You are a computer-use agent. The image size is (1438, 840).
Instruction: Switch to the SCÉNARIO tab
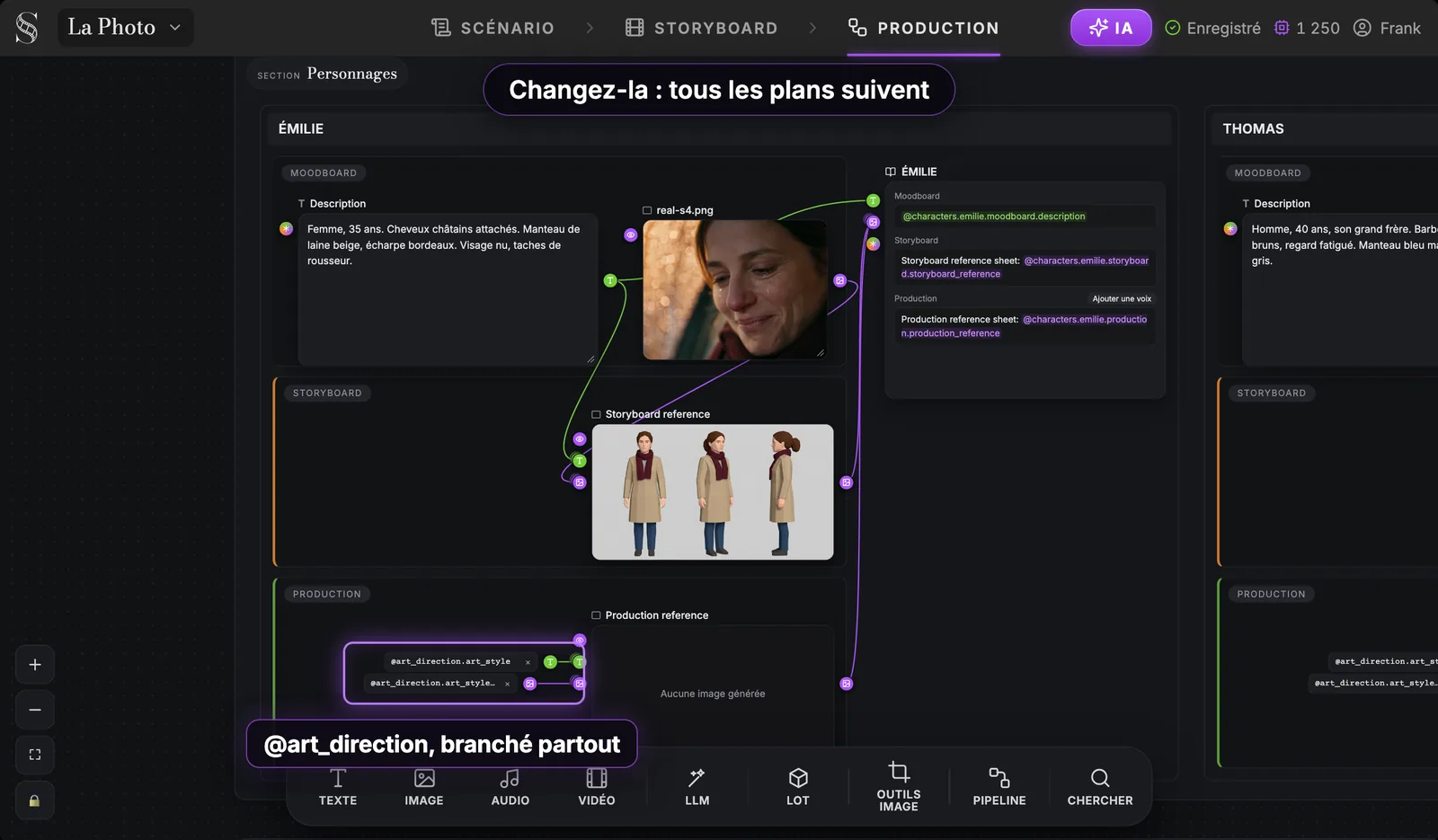pyautogui.click(x=493, y=28)
